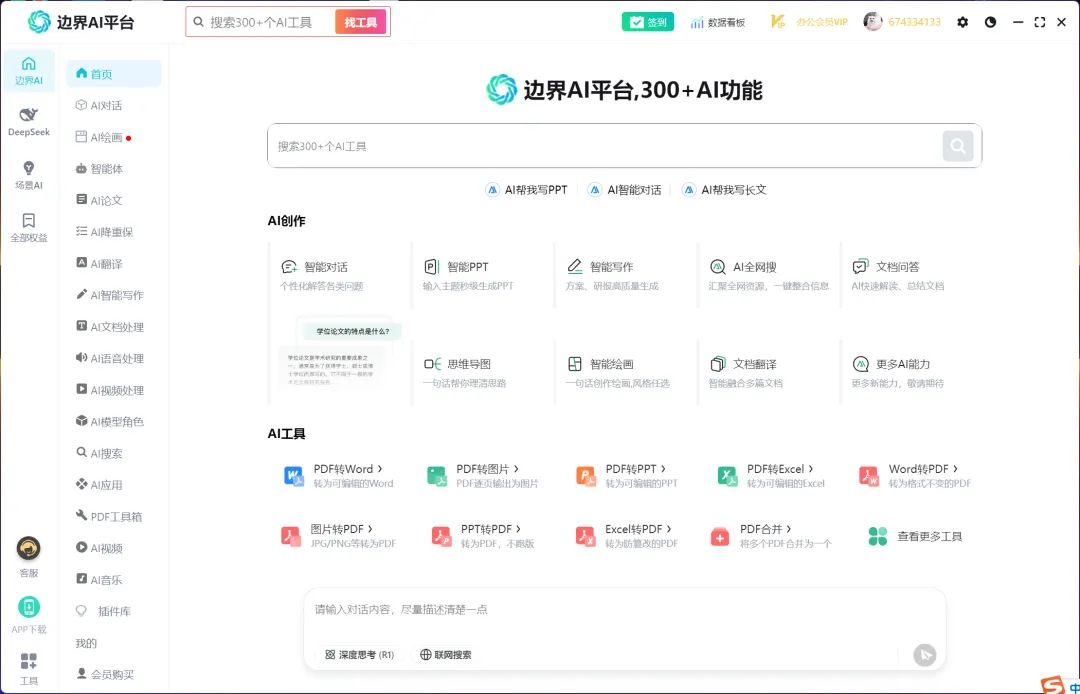
Task: Open AI搜索 in the sidebar
Action: pos(114,453)
